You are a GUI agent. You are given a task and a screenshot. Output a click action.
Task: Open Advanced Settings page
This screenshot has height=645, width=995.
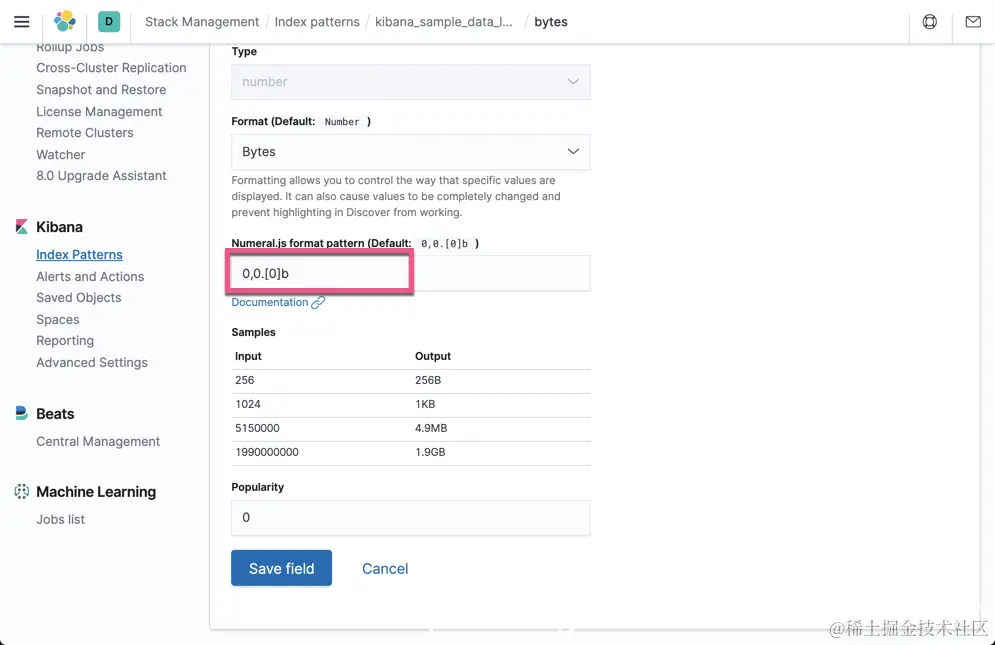[91, 362]
